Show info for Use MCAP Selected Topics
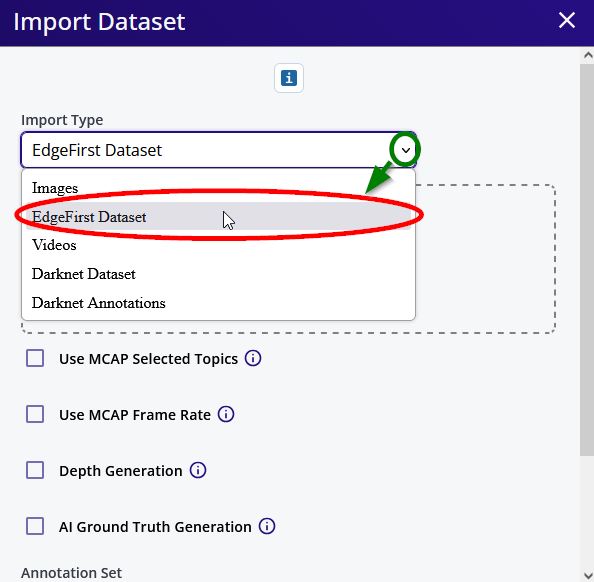 click(x=253, y=358)
